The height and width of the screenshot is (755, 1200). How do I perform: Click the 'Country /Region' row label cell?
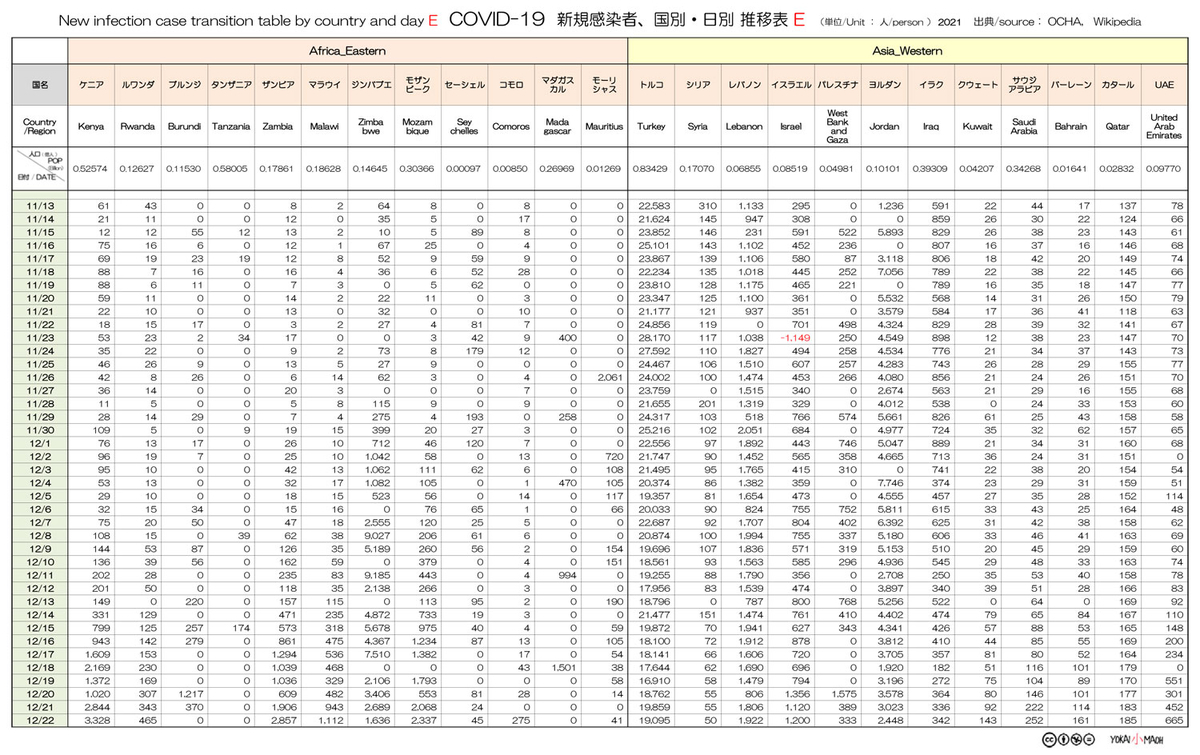41,127
